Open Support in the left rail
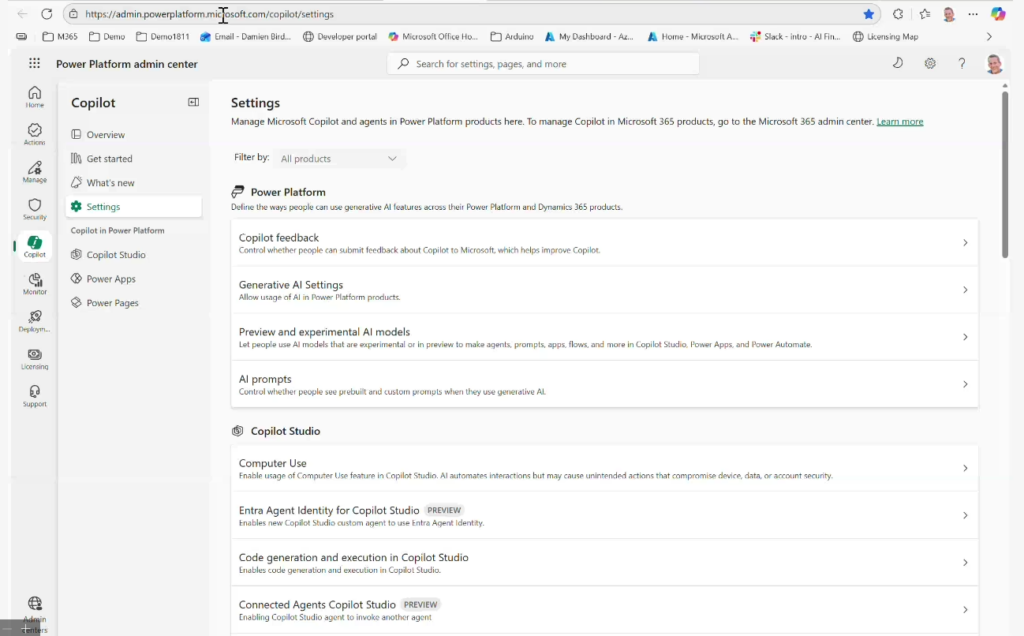The width and height of the screenshot is (1024, 636). 35,396
